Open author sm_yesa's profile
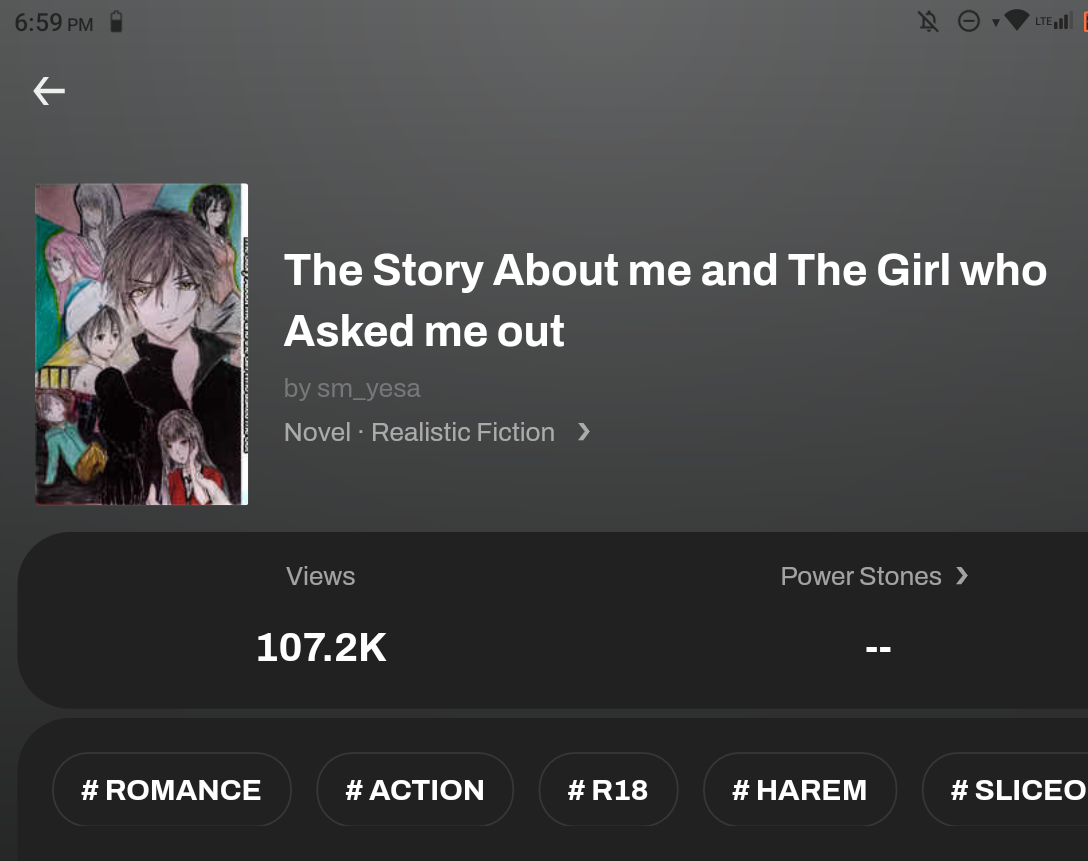This screenshot has width=1088, height=861. point(352,388)
